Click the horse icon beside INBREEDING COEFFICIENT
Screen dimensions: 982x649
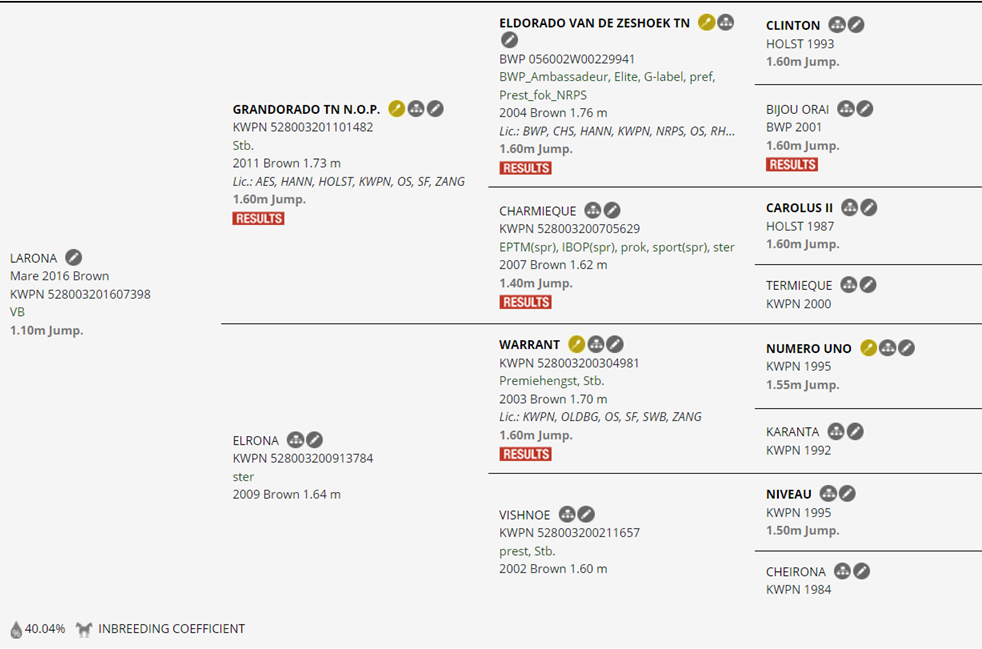(x=84, y=629)
